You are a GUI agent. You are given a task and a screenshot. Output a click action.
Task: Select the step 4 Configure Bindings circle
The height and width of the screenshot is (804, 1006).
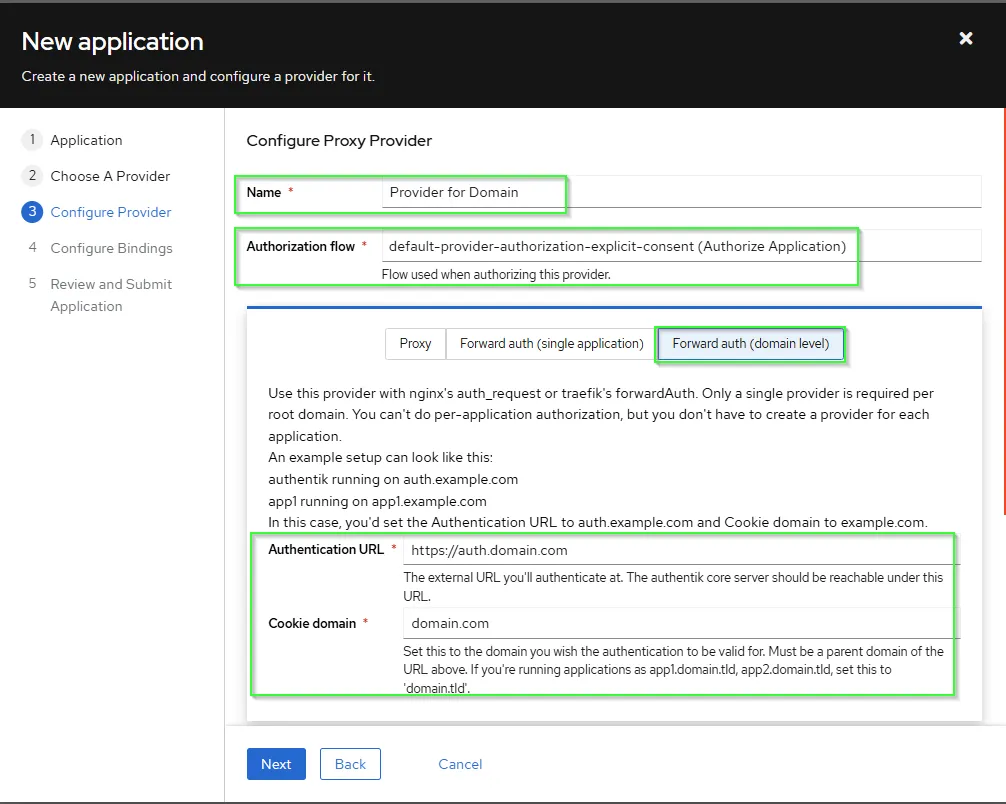point(32,248)
